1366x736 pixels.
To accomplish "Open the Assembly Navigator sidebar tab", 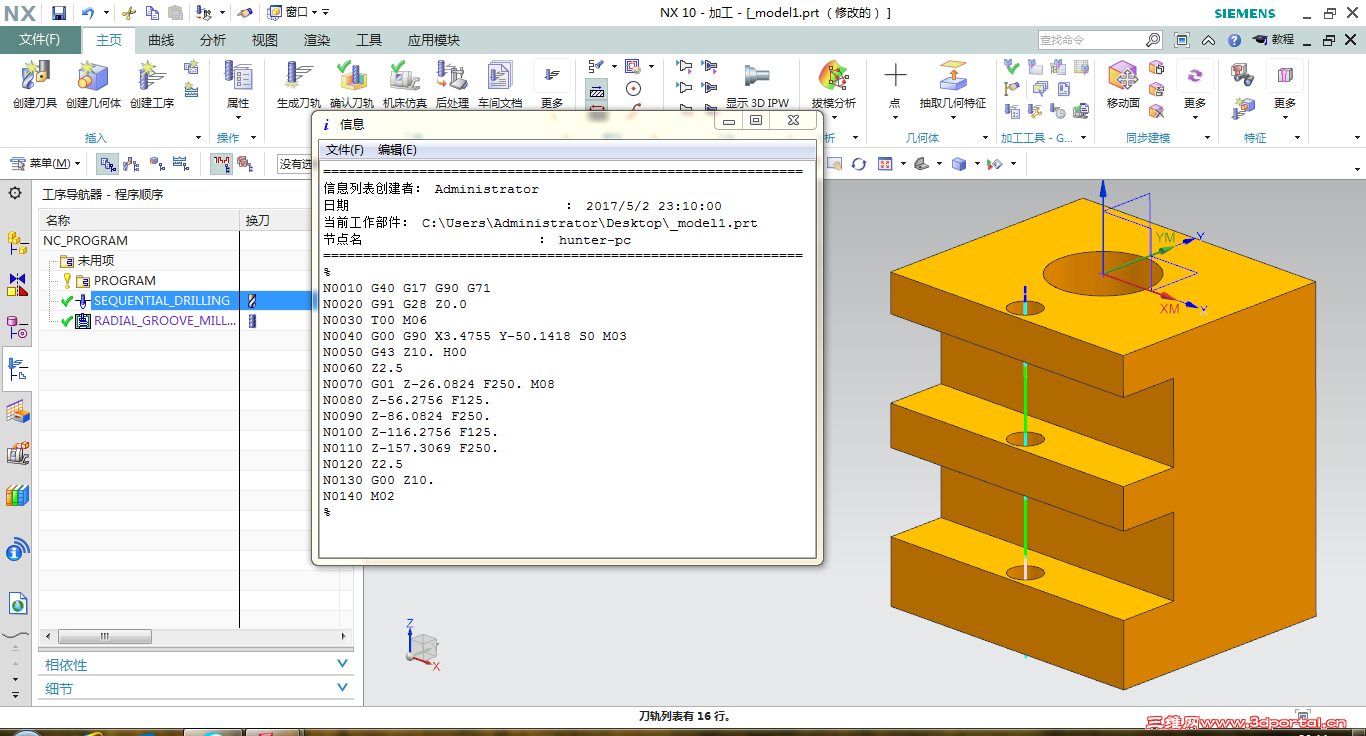I will [17, 241].
